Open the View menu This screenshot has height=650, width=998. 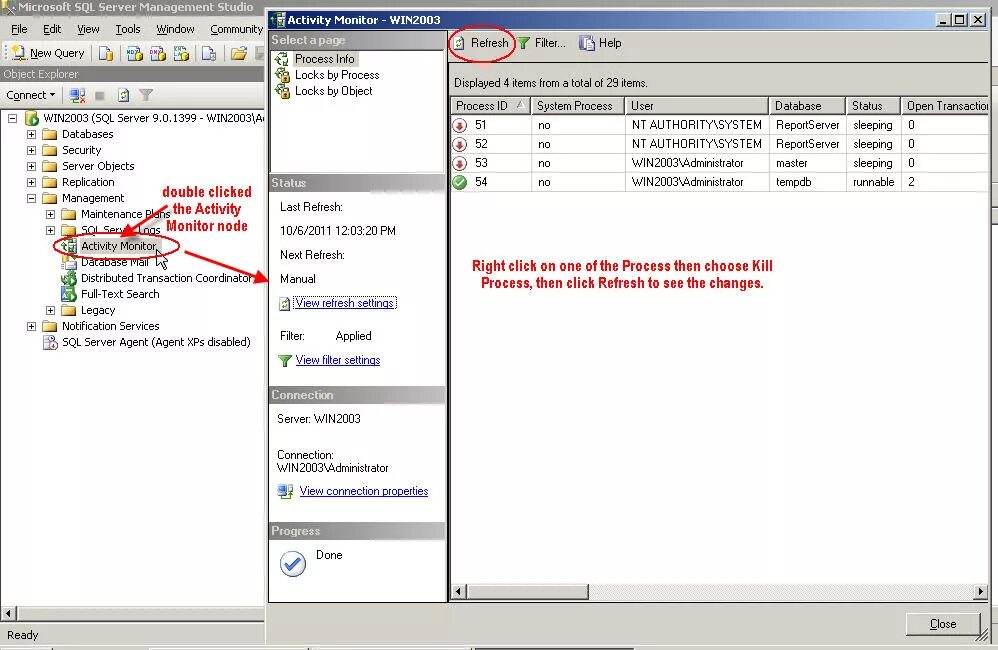88,29
